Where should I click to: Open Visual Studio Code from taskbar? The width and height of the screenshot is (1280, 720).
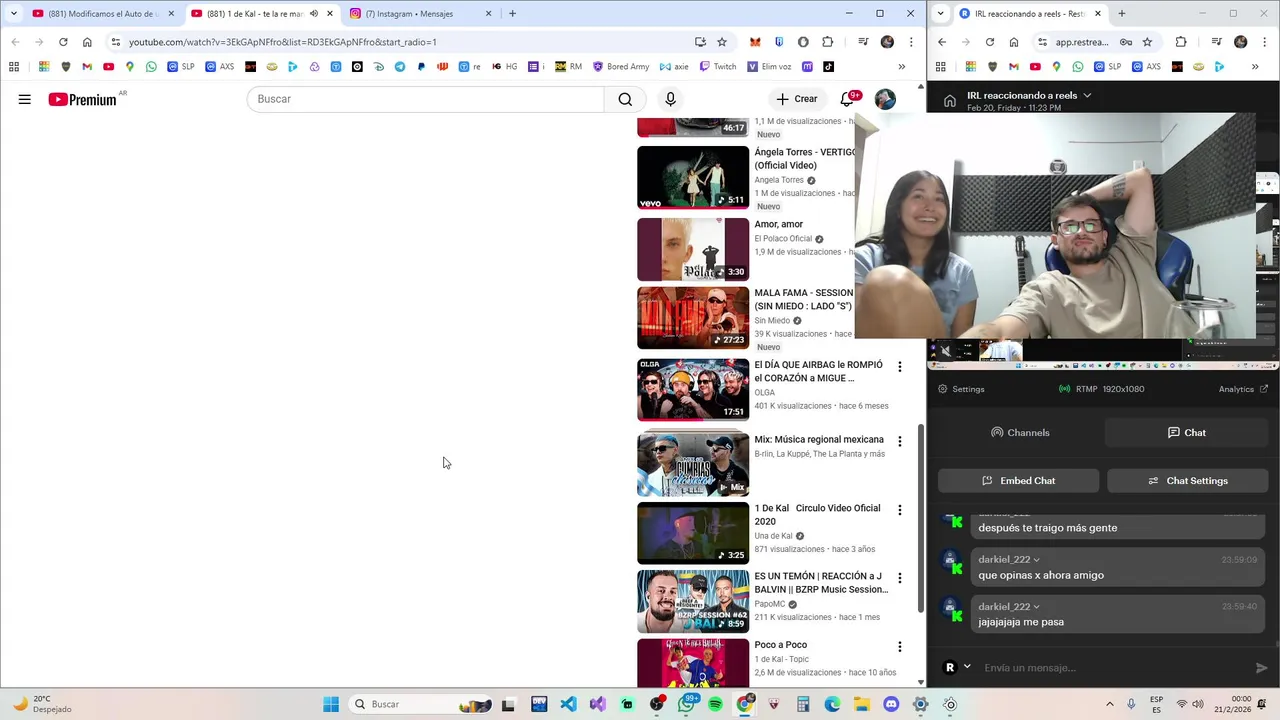coord(568,704)
